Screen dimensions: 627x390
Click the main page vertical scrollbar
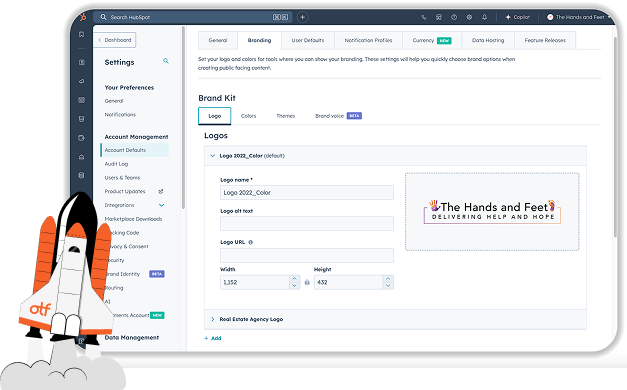click(x=615, y=137)
